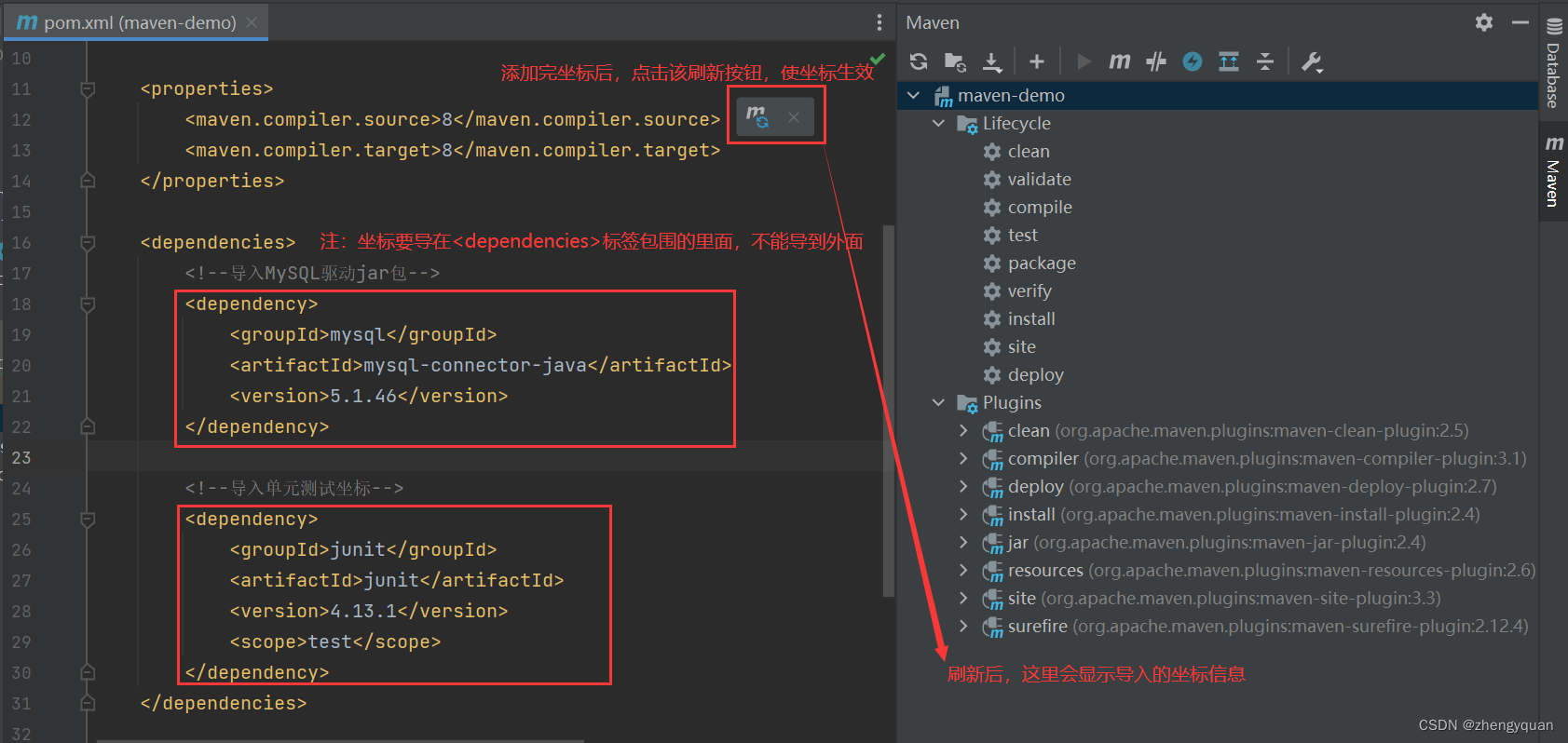The height and width of the screenshot is (743, 1568).
Task: Click line number 20 in gutter
Action: (x=21, y=366)
